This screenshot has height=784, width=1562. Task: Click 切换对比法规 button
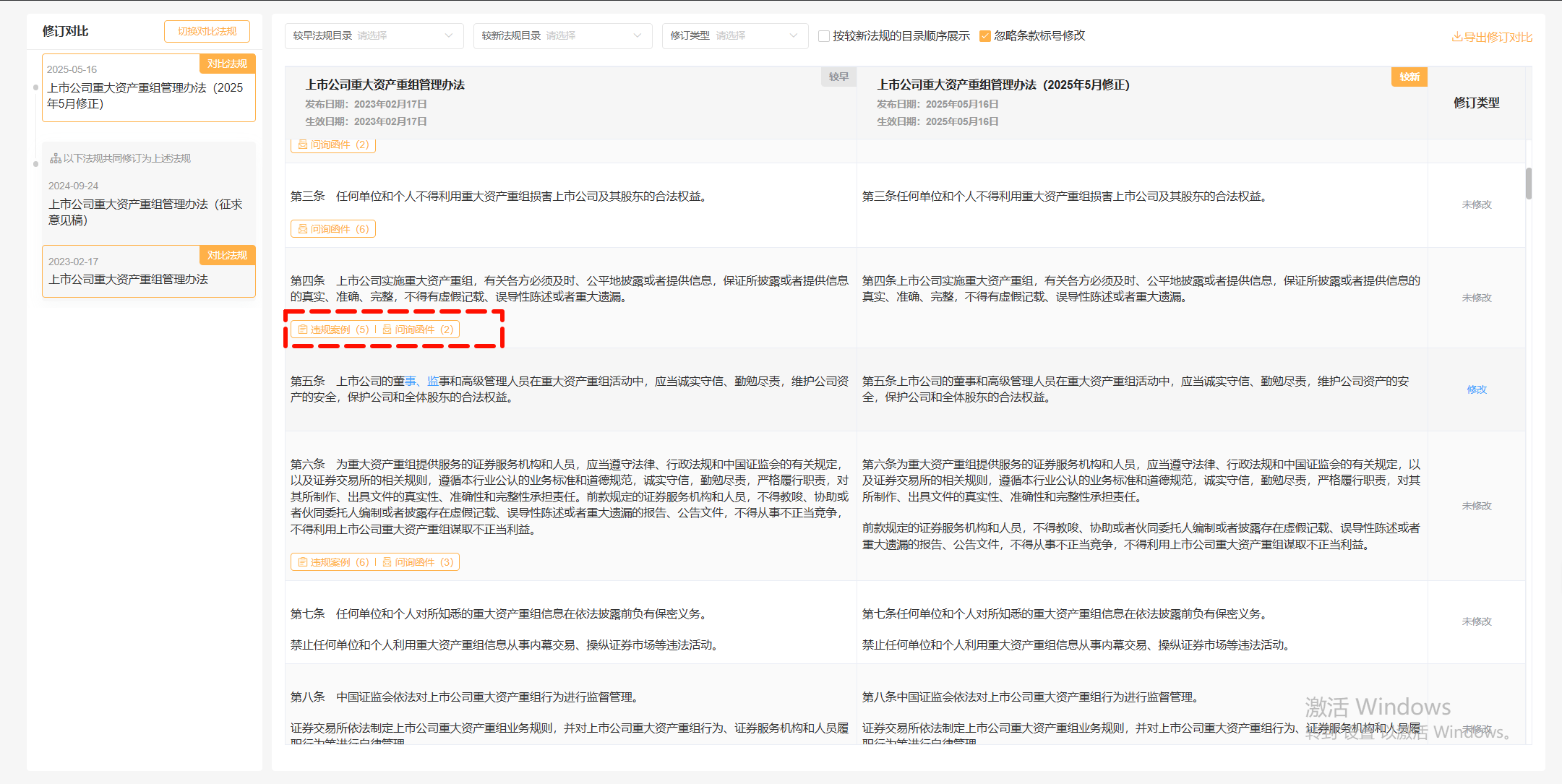(207, 31)
